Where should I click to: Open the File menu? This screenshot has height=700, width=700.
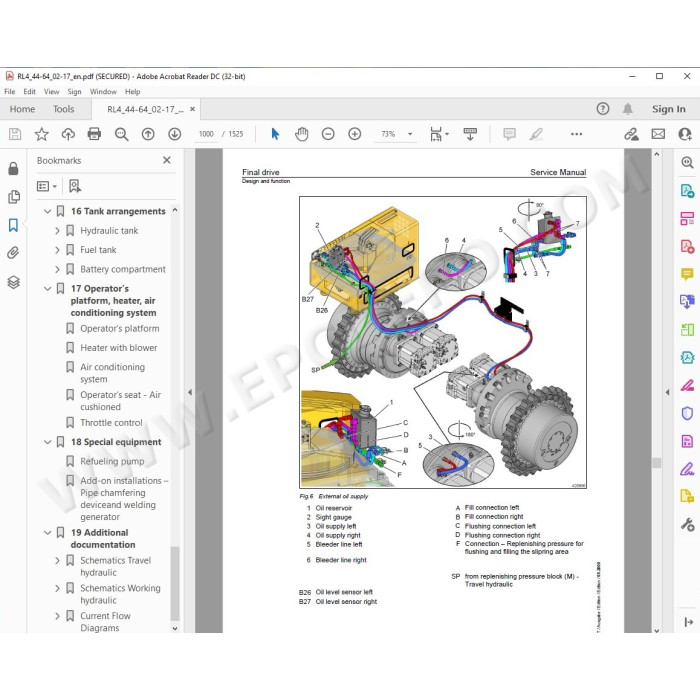pyautogui.click(x=10, y=92)
